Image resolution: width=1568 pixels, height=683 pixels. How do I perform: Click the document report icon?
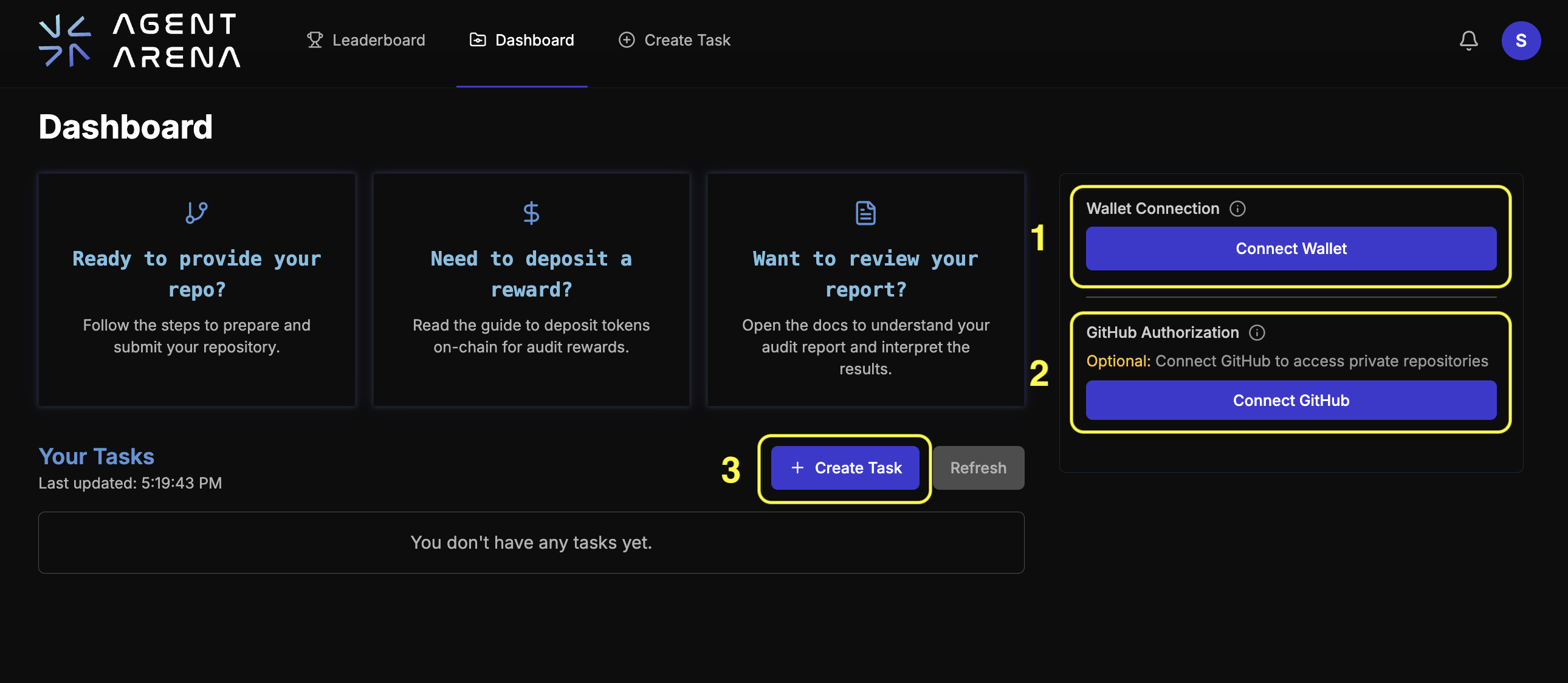tap(865, 213)
